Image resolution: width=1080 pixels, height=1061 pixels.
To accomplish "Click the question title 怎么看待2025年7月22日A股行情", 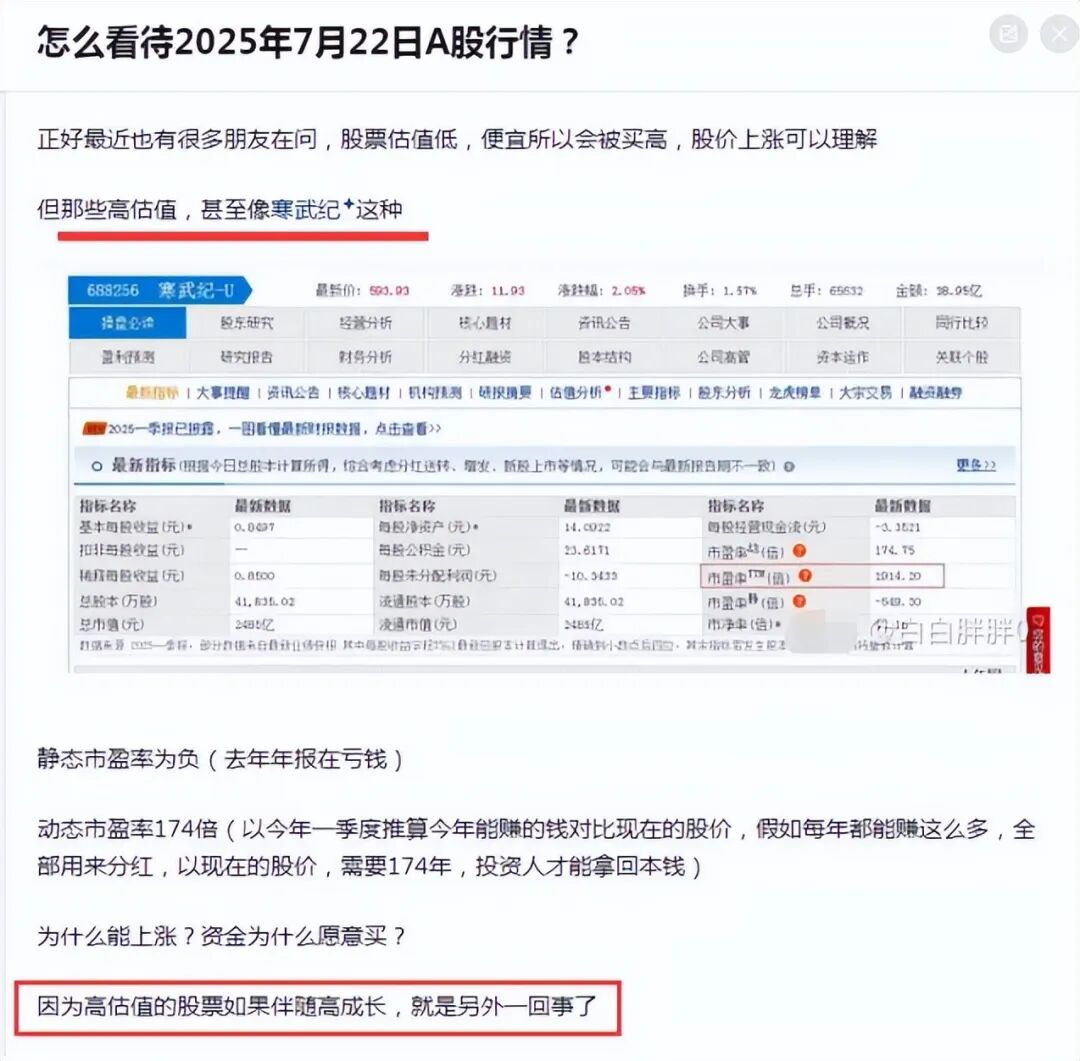I will (309, 42).
